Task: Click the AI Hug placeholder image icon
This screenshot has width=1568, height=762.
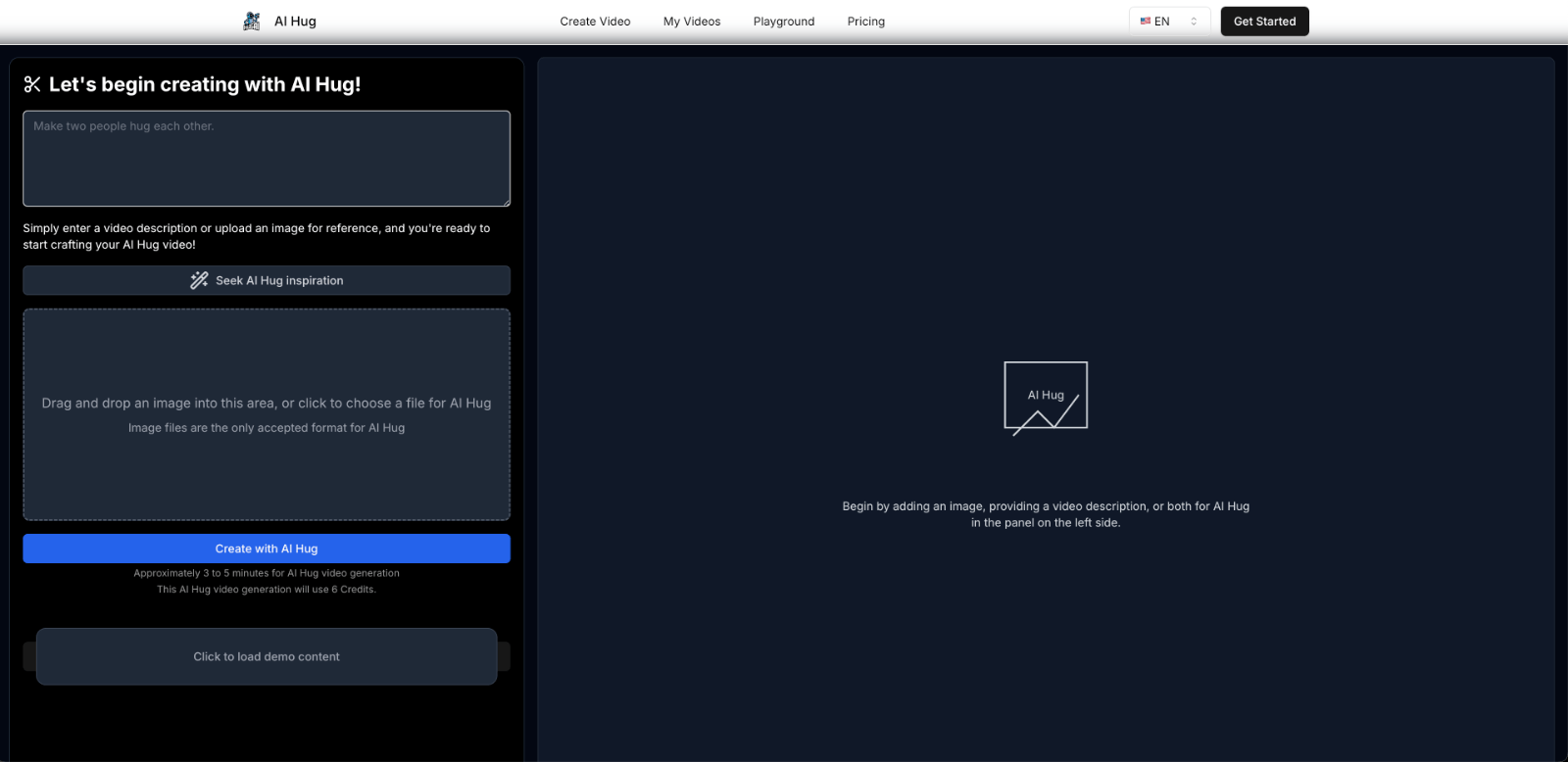Action: [x=1046, y=397]
